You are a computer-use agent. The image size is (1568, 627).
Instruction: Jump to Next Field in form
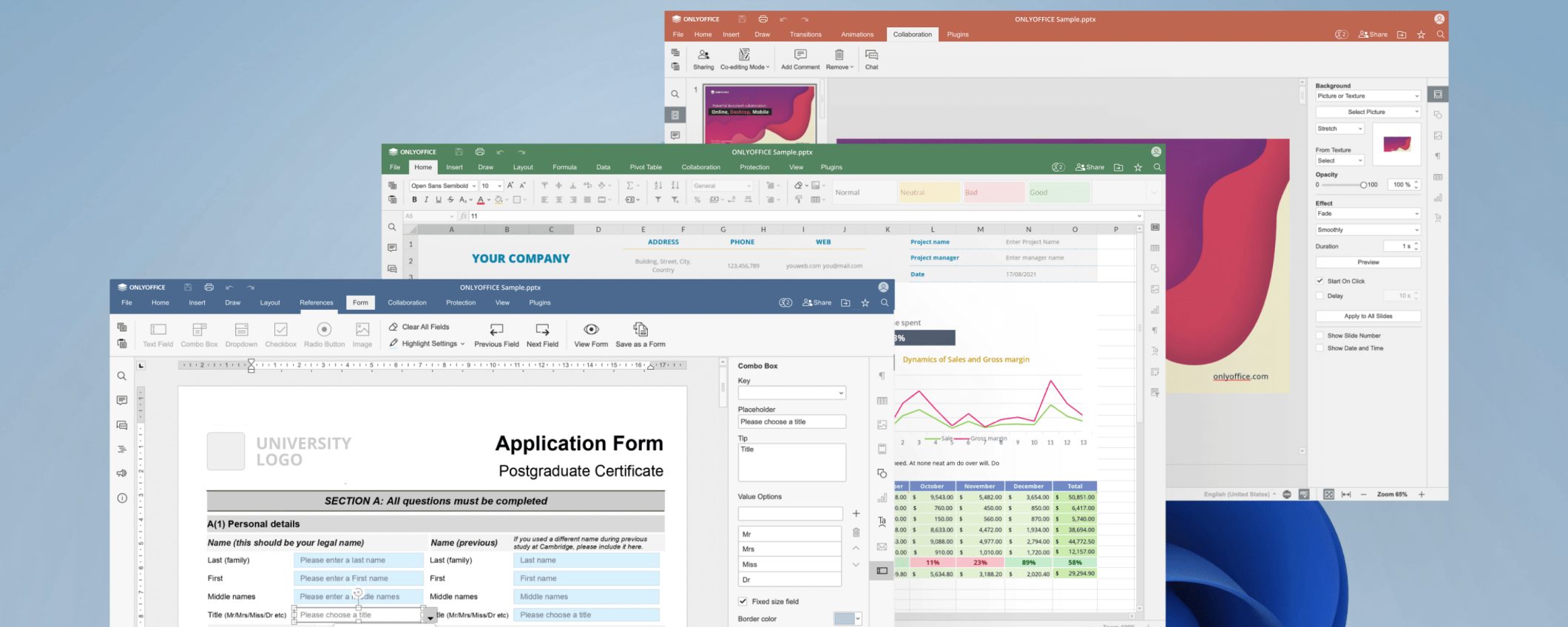click(x=542, y=334)
